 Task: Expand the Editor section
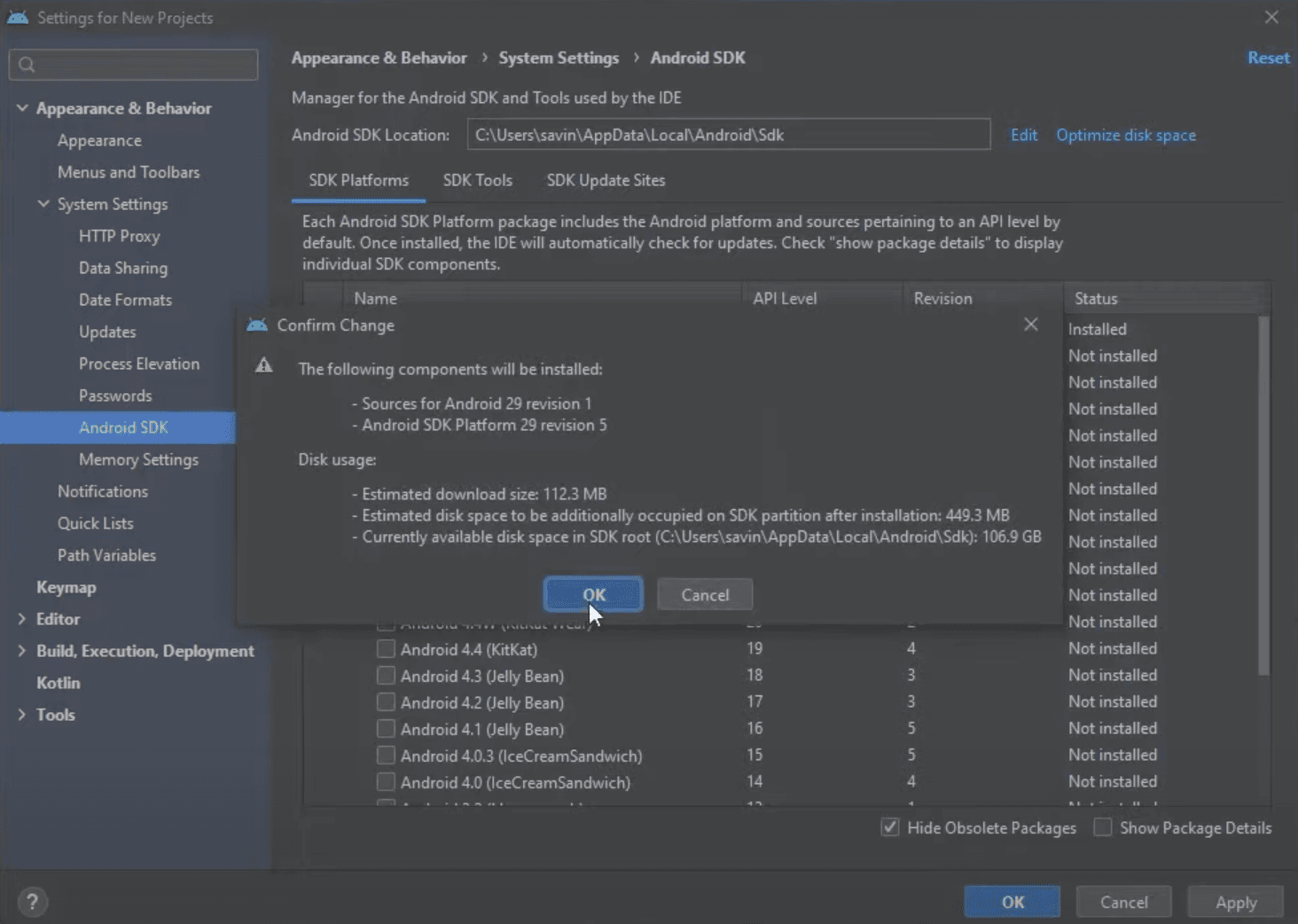tap(22, 618)
